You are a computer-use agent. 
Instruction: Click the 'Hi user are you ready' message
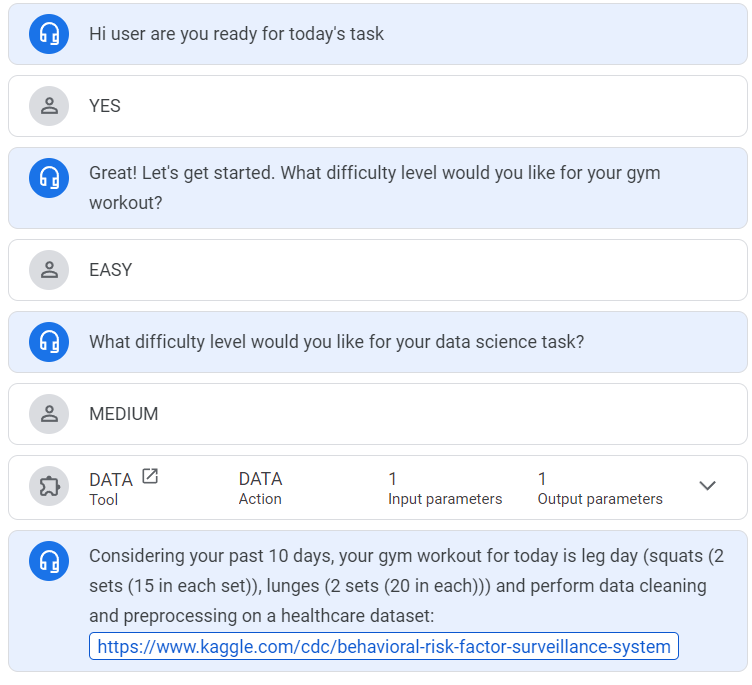pyautogui.click(x=237, y=34)
